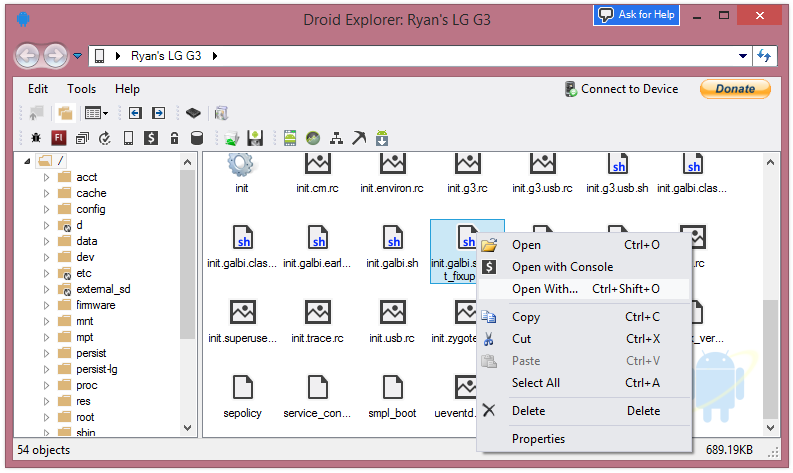Go forward with the right navigation arrow
Screen dimensions: 793x473
point(55,56)
